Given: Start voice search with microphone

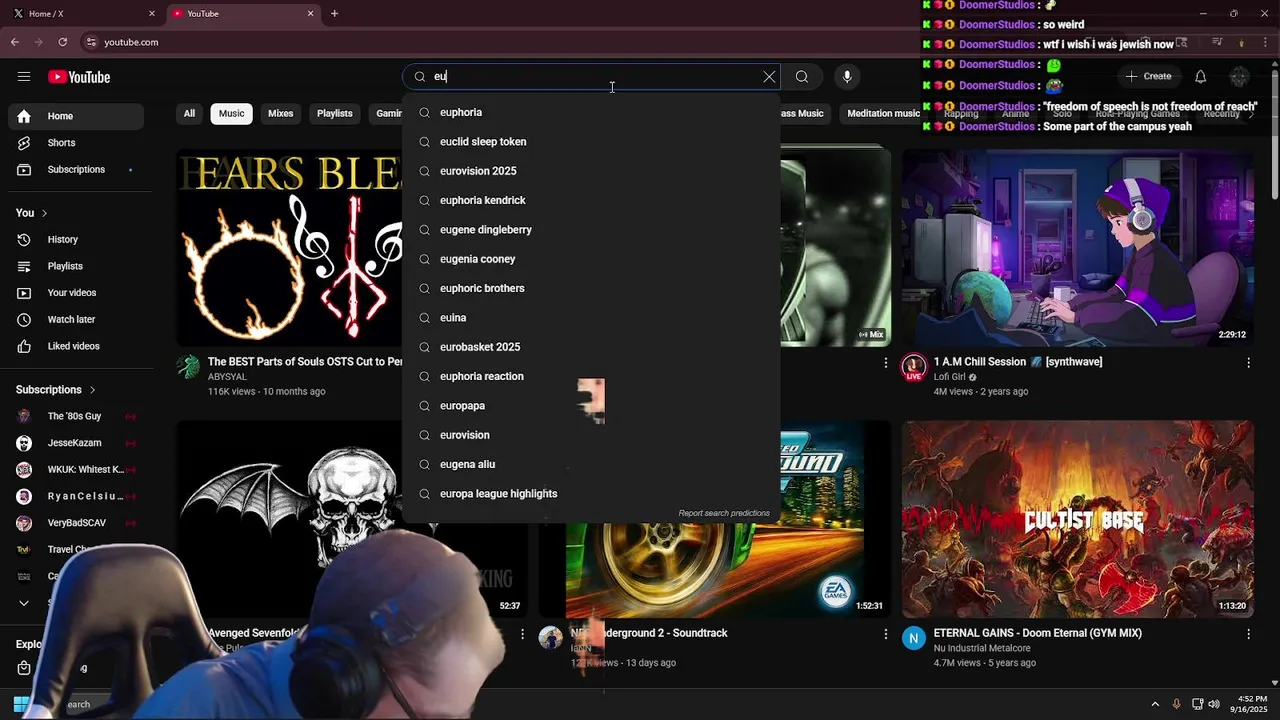Looking at the screenshot, I should pos(847,77).
